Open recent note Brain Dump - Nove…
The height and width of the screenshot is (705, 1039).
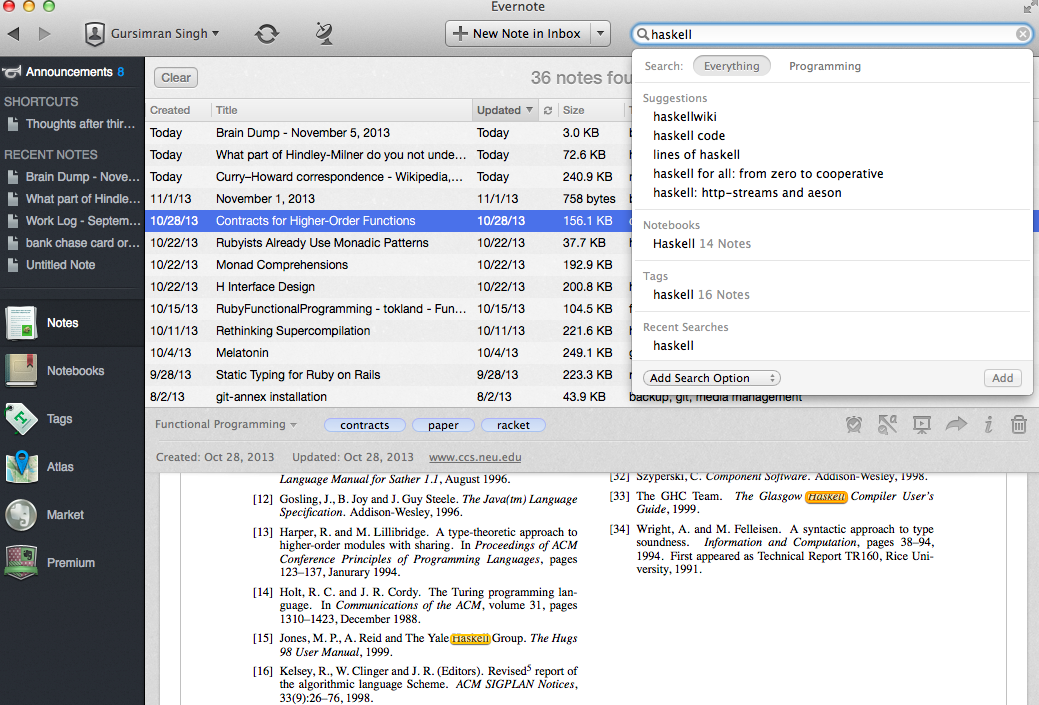[72, 177]
